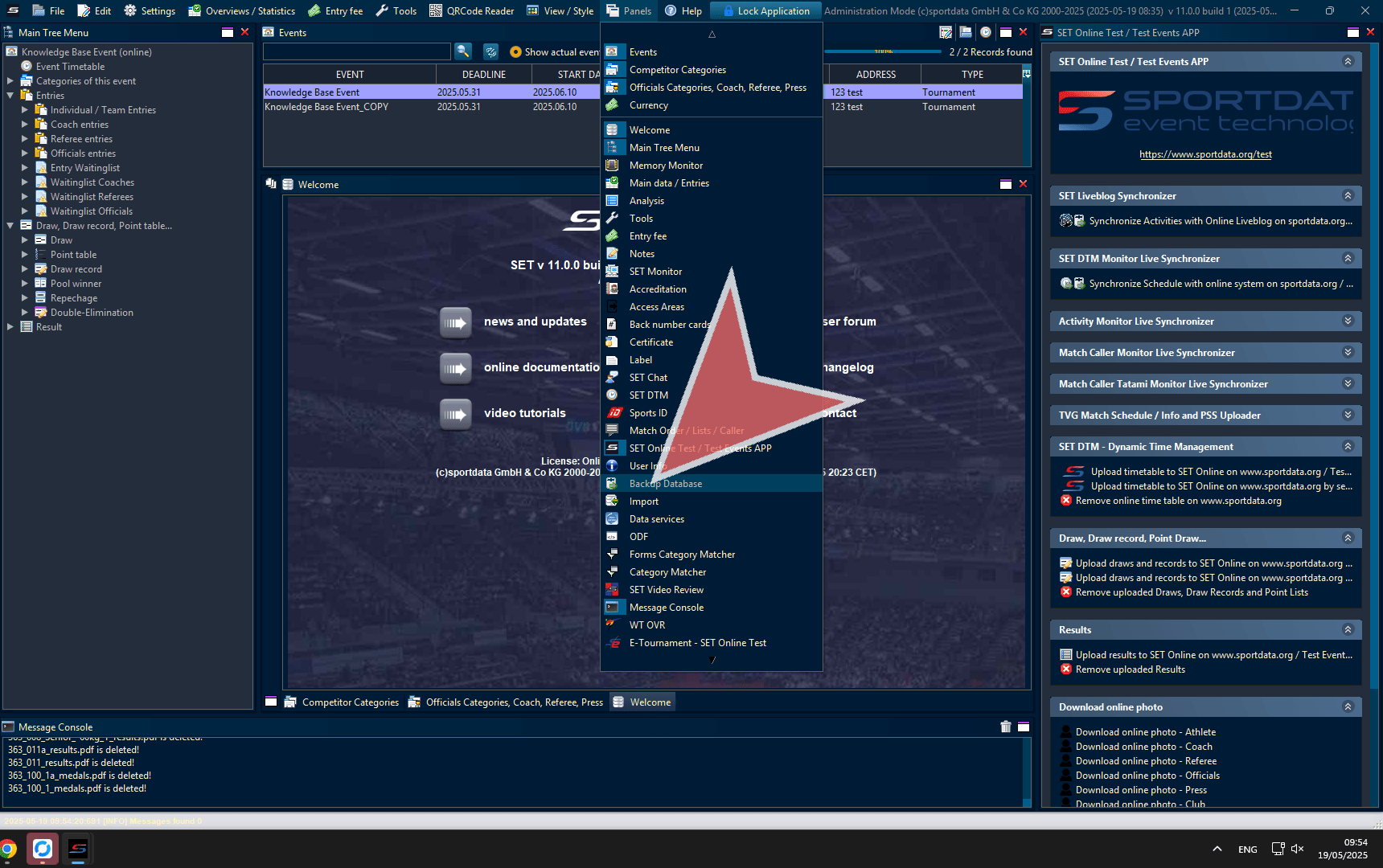Screen dimensions: 1383x868
Task: Select Backup Database from the Panels menu
Action: 666,484
